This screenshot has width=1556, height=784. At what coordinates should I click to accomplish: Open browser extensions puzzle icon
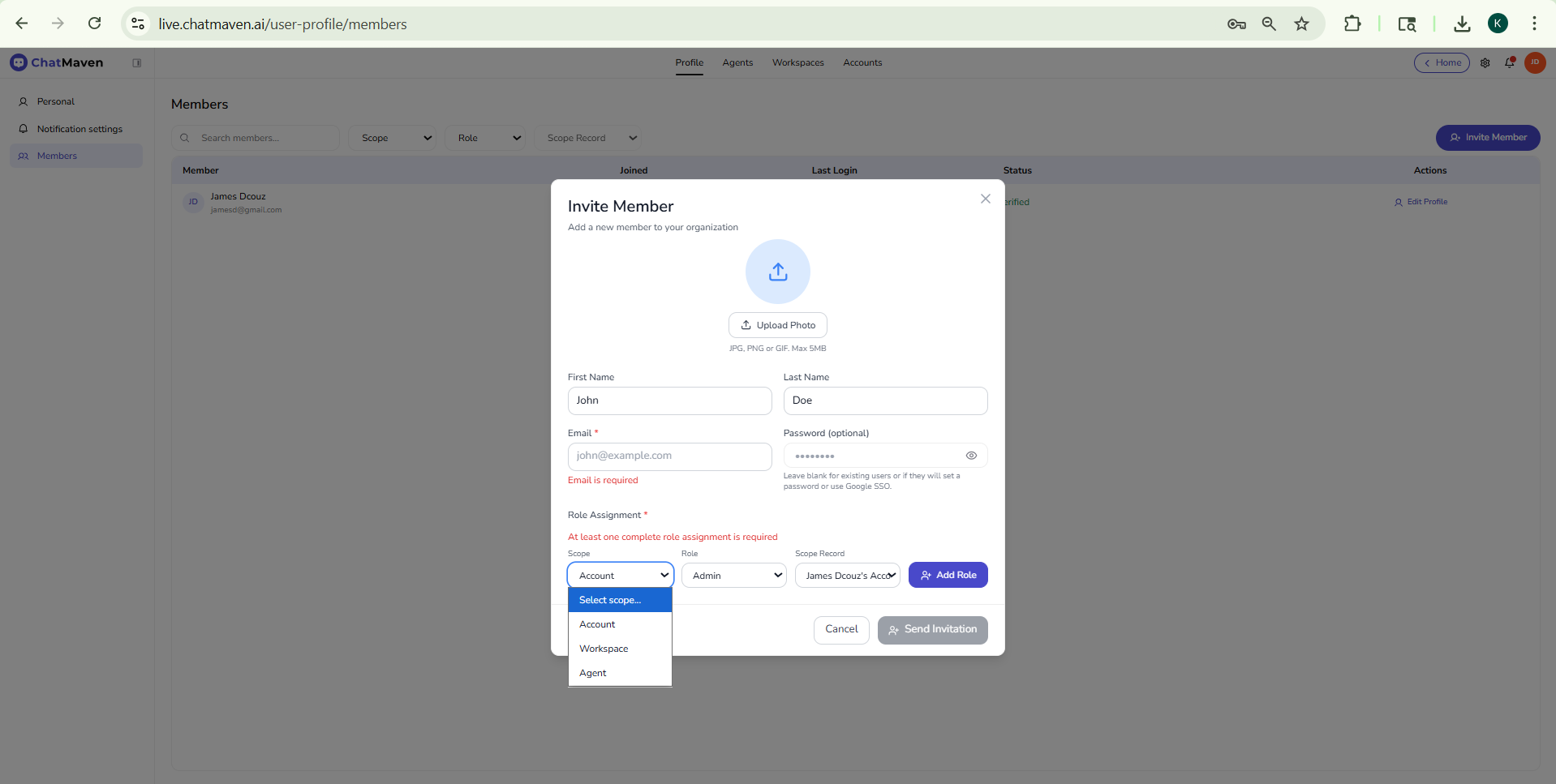pyautogui.click(x=1352, y=24)
